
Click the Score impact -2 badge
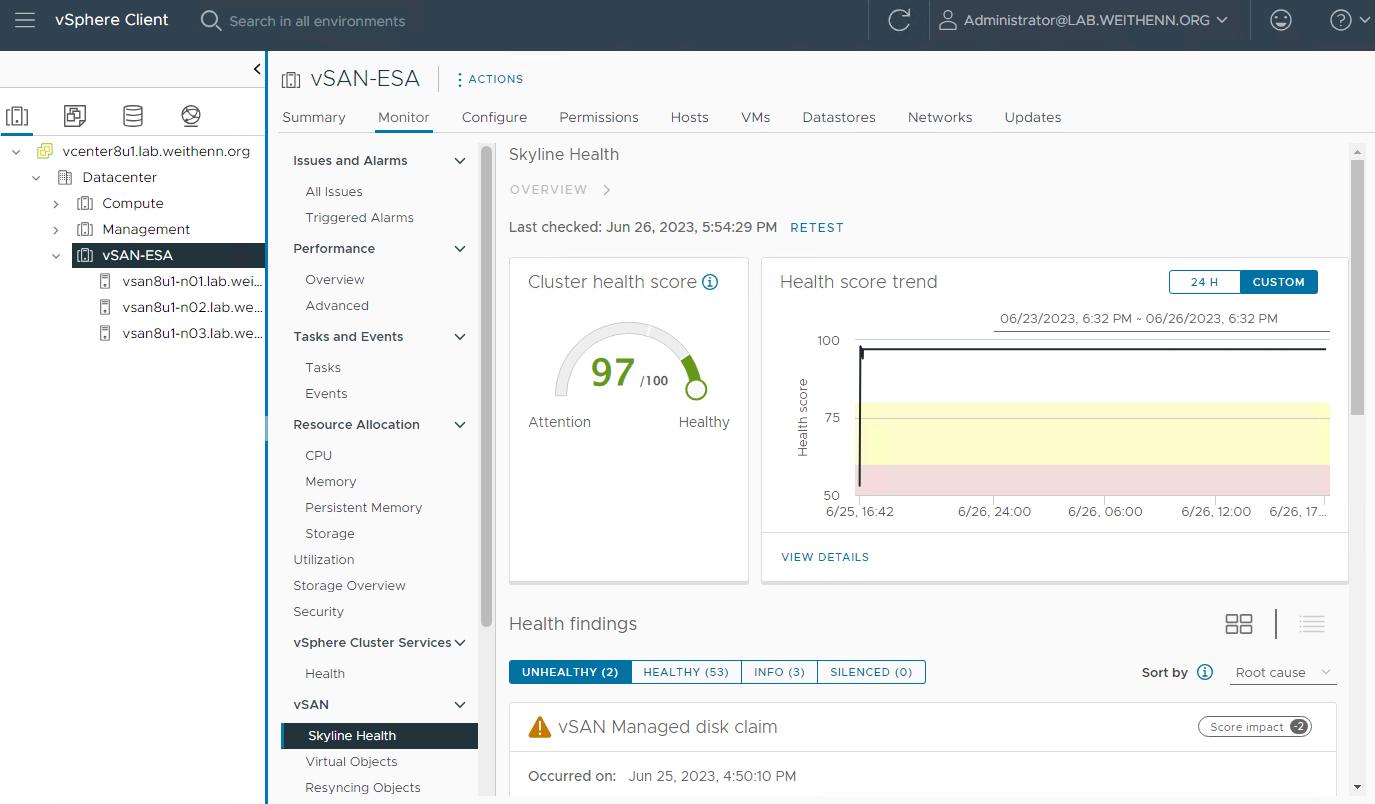point(1255,727)
